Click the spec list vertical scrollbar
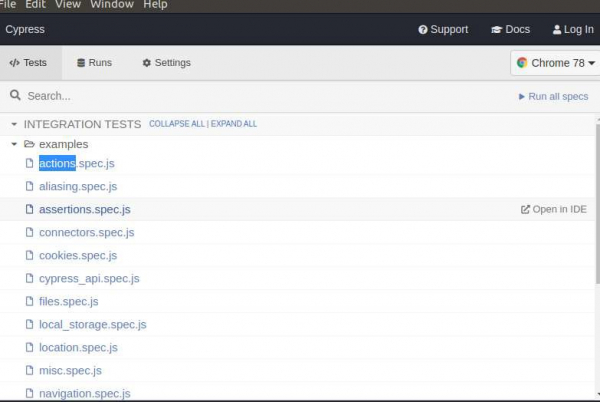Image resolution: width=600 pixels, height=402 pixels. [598, 203]
